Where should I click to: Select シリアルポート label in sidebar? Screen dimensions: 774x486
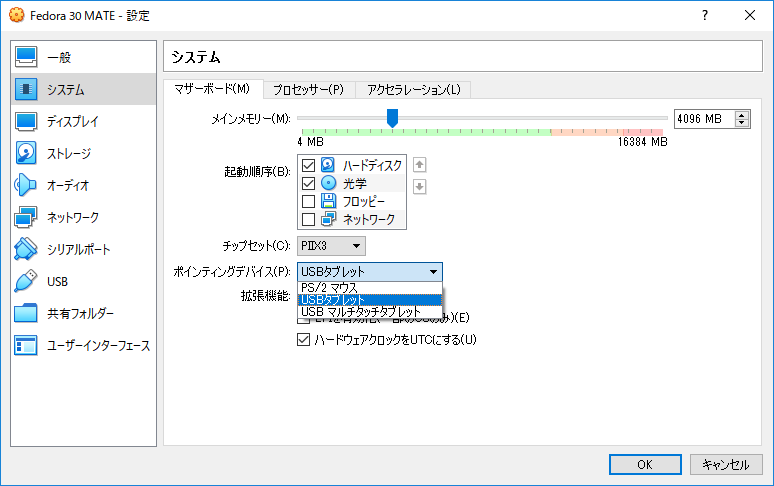coord(78,250)
